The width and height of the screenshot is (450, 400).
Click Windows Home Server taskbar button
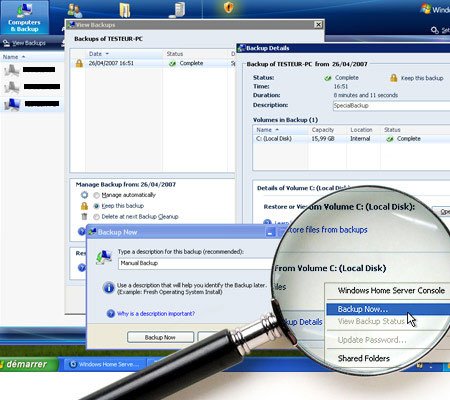[x=105, y=365]
